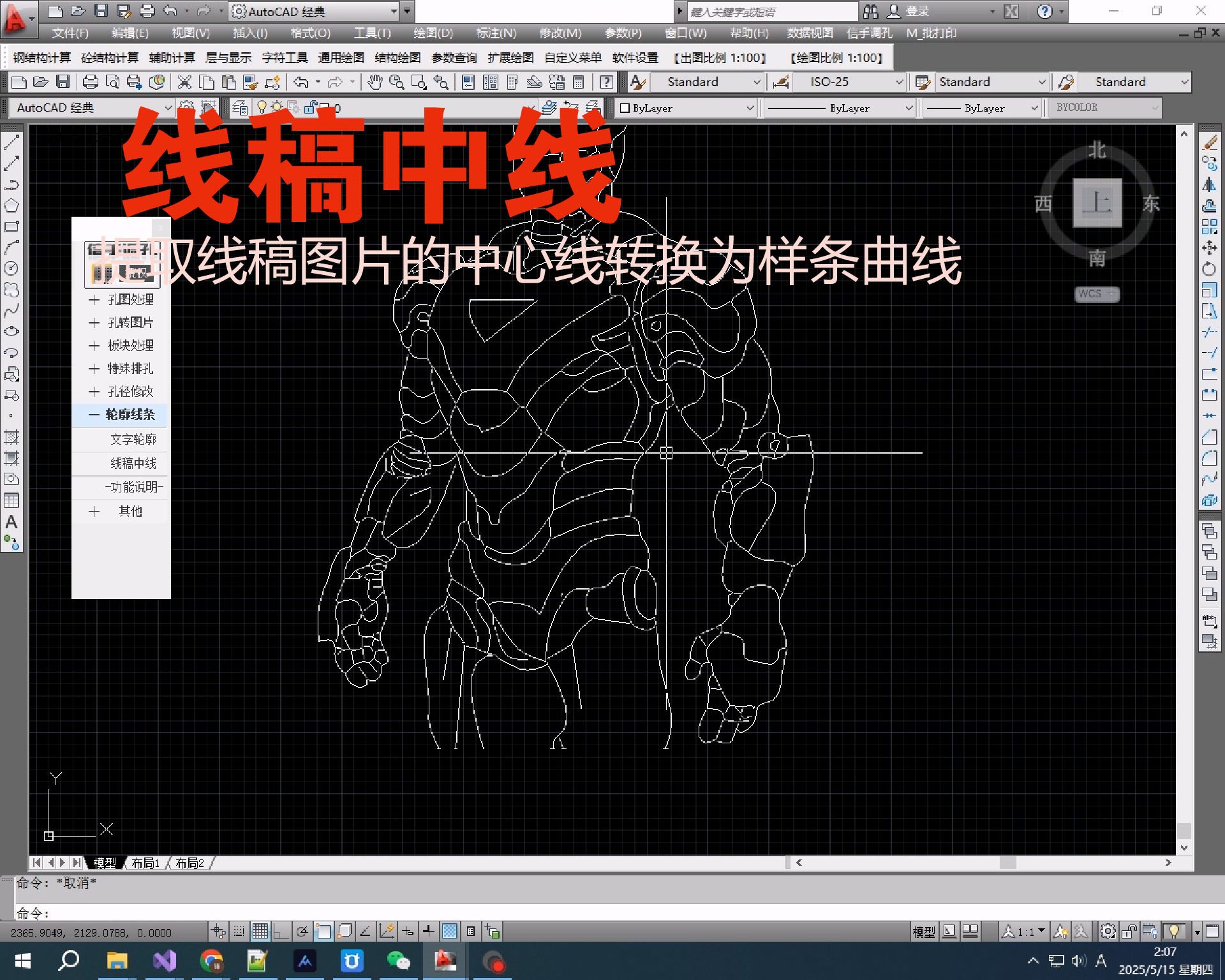Select the Array modify tool
The height and width of the screenshot is (980, 1225).
coord(1210,226)
